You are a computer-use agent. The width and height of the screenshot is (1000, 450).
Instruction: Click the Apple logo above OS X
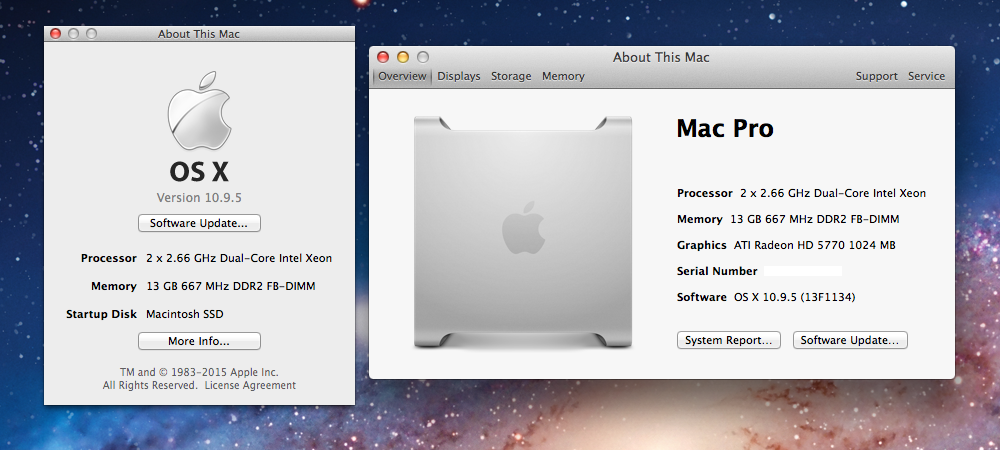199,112
